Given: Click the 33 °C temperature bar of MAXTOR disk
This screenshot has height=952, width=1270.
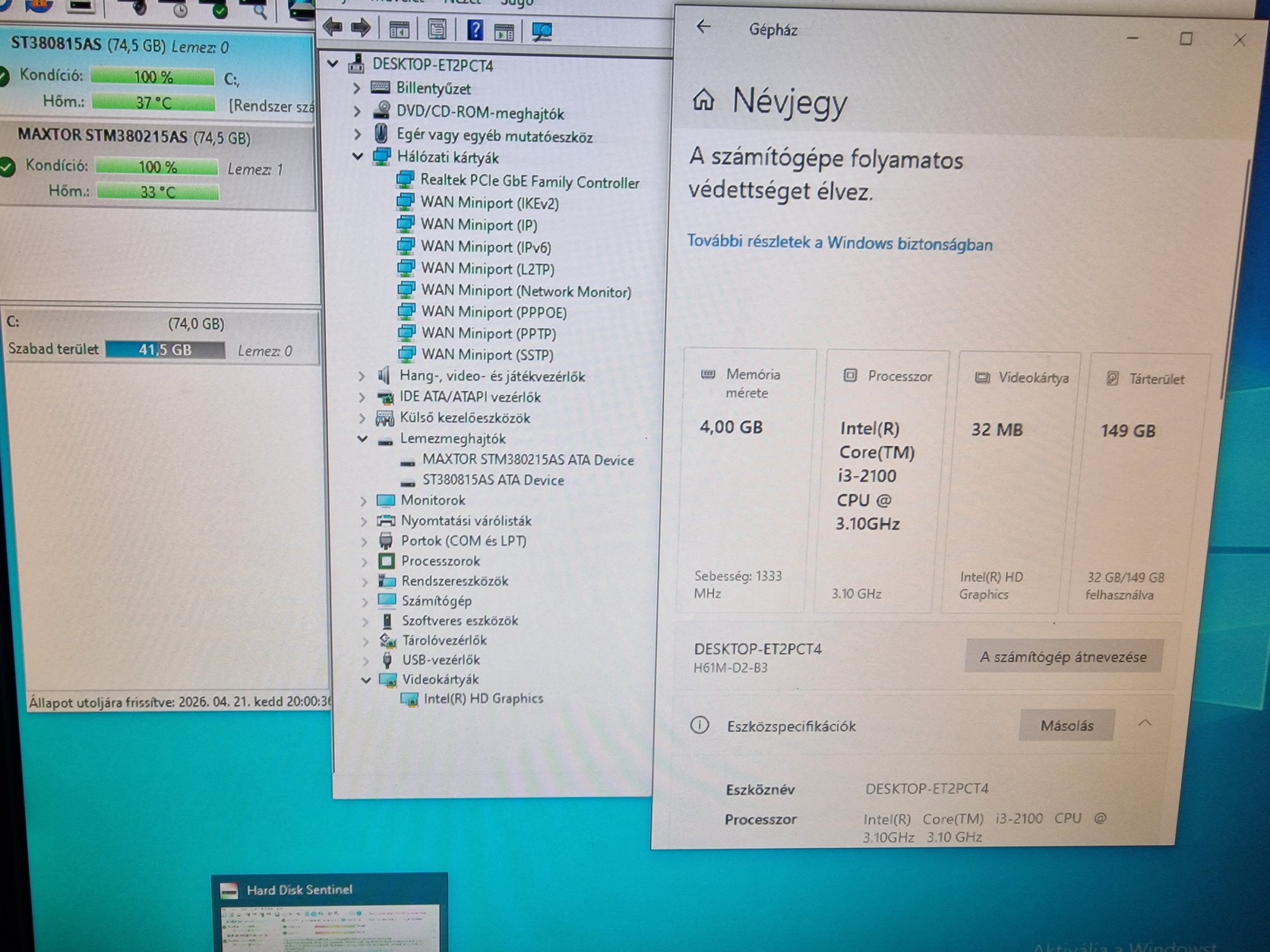Looking at the screenshot, I should [157, 192].
